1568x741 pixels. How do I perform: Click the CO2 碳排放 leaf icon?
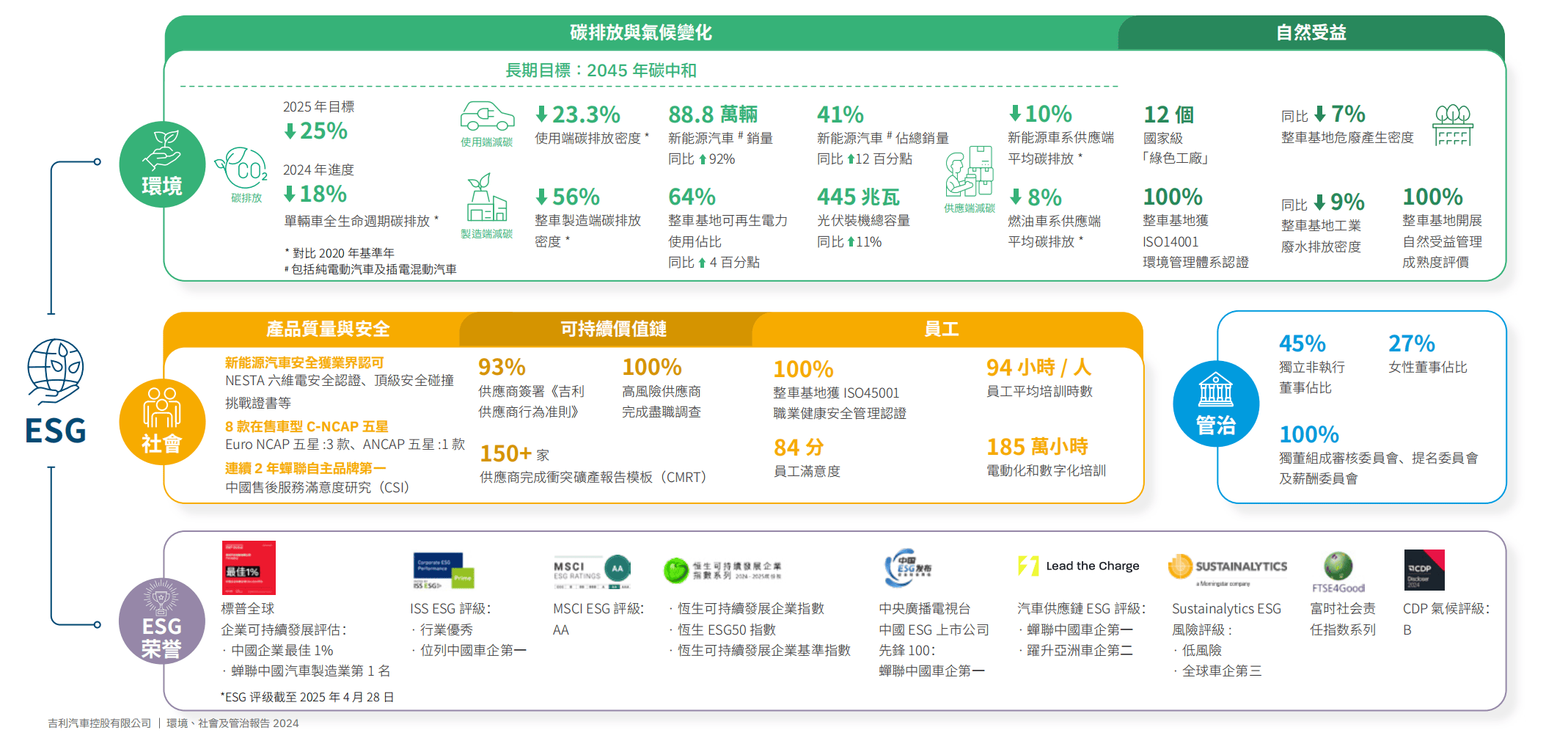(243, 170)
